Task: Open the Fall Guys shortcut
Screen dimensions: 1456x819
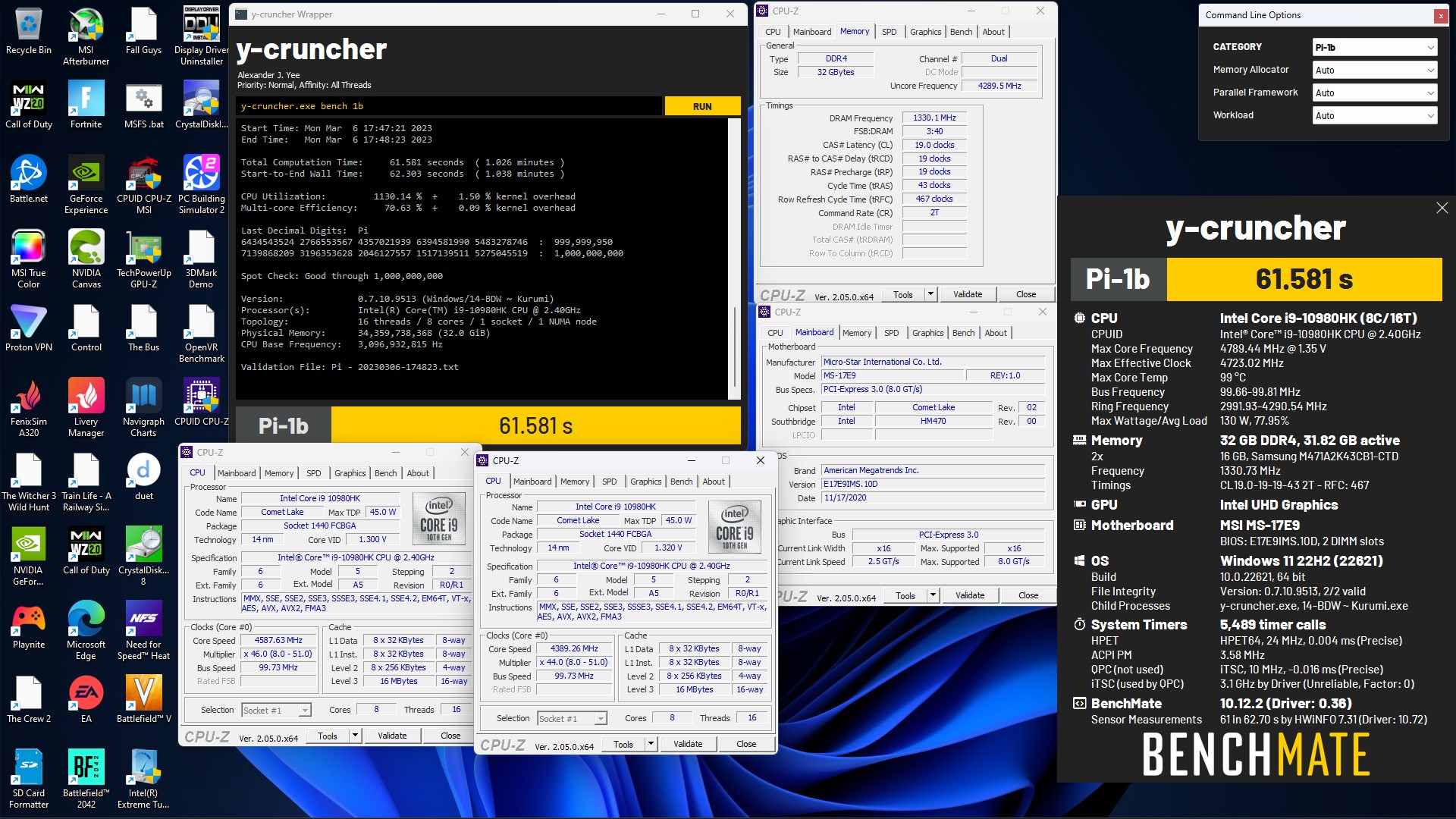Action: (x=143, y=32)
